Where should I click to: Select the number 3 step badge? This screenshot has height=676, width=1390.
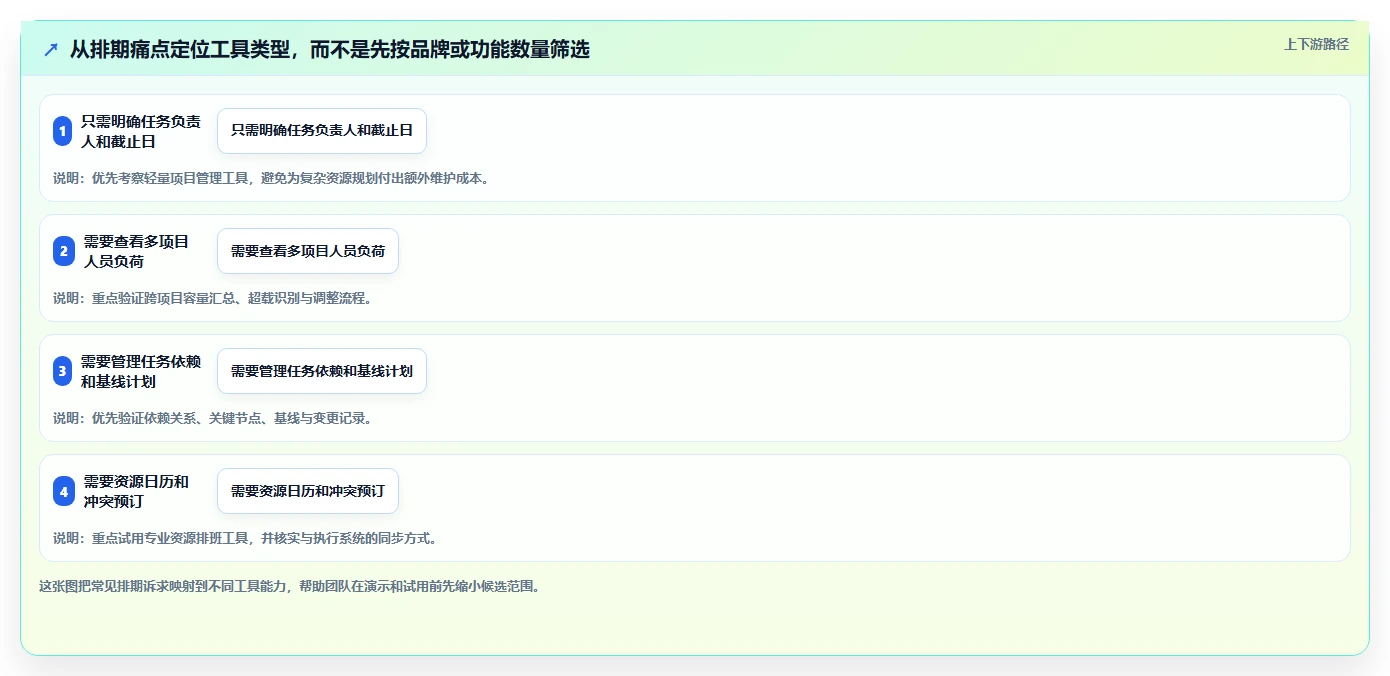[x=63, y=371]
